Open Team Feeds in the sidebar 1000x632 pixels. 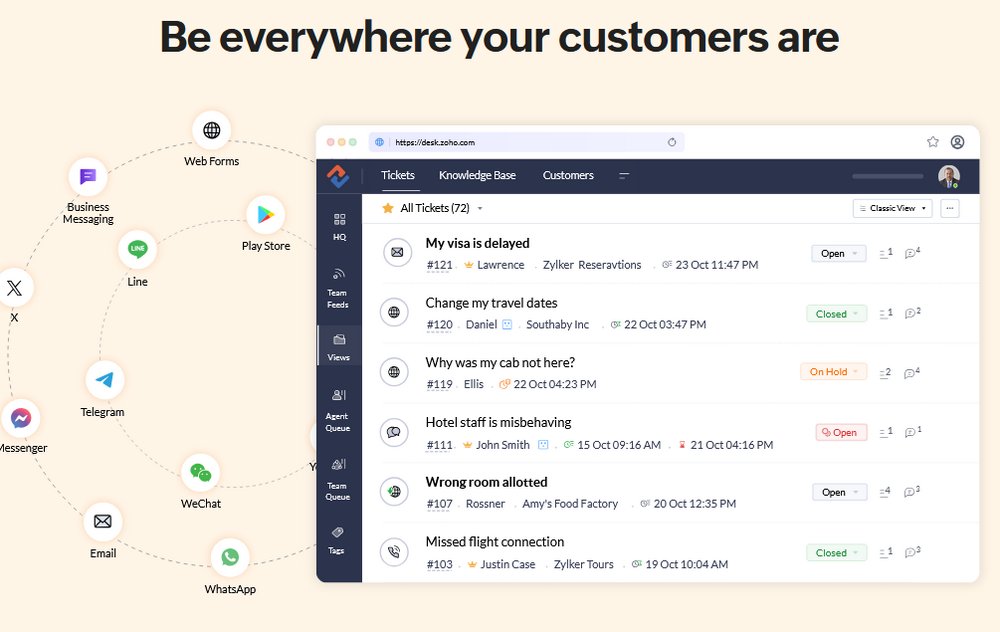tap(338, 288)
